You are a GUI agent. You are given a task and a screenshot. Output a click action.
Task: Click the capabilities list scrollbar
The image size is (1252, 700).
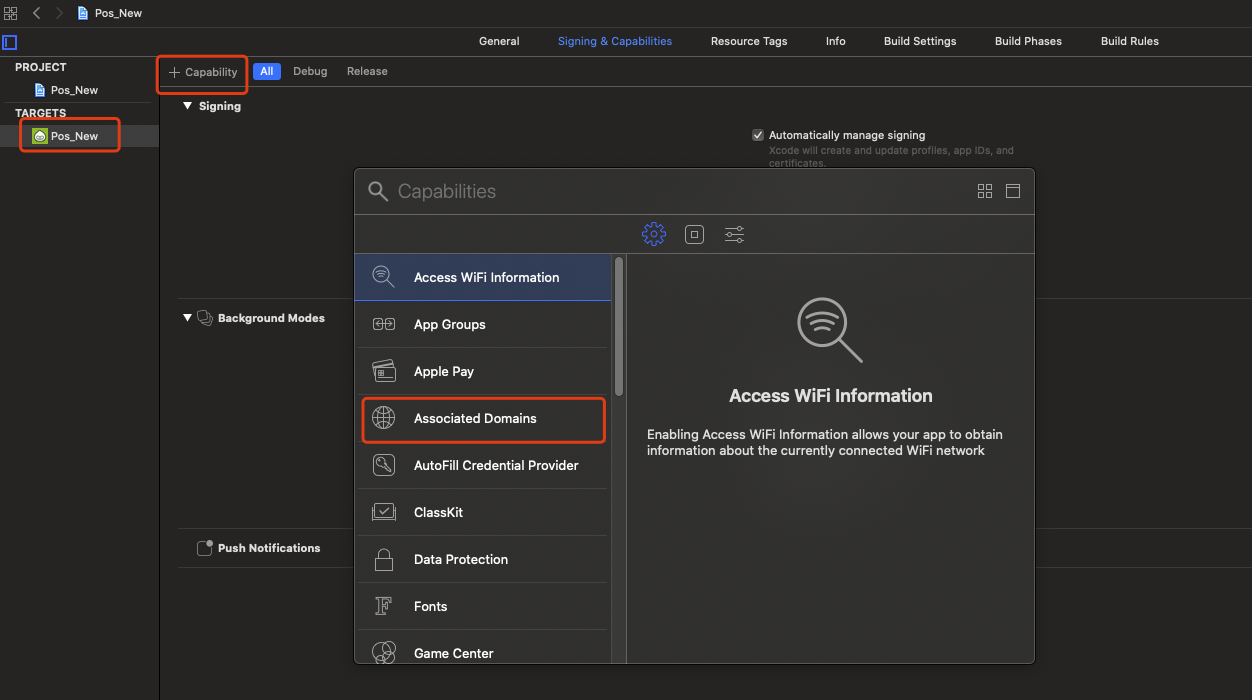[619, 326]
